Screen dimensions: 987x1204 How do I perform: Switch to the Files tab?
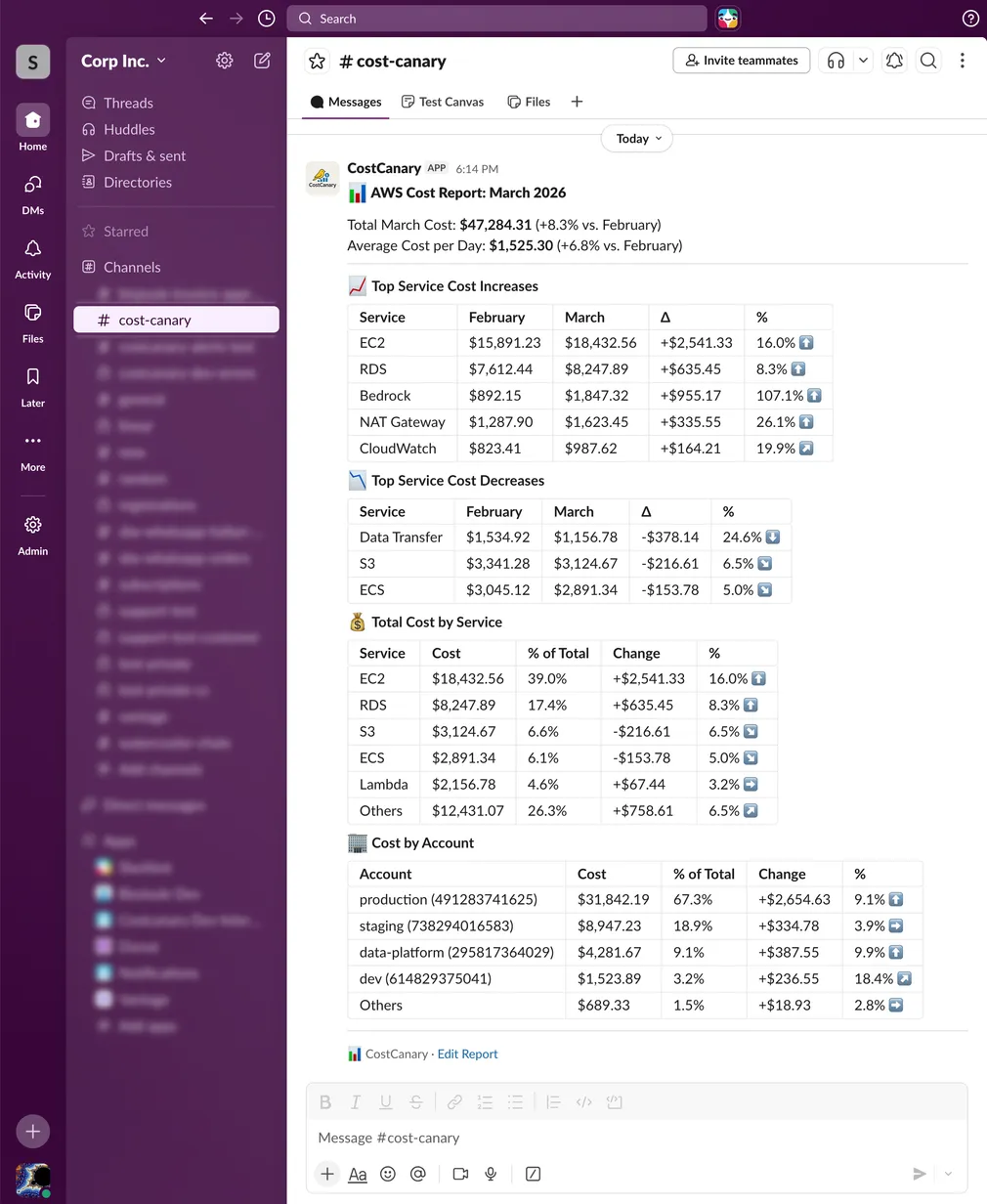pos(529,102)
